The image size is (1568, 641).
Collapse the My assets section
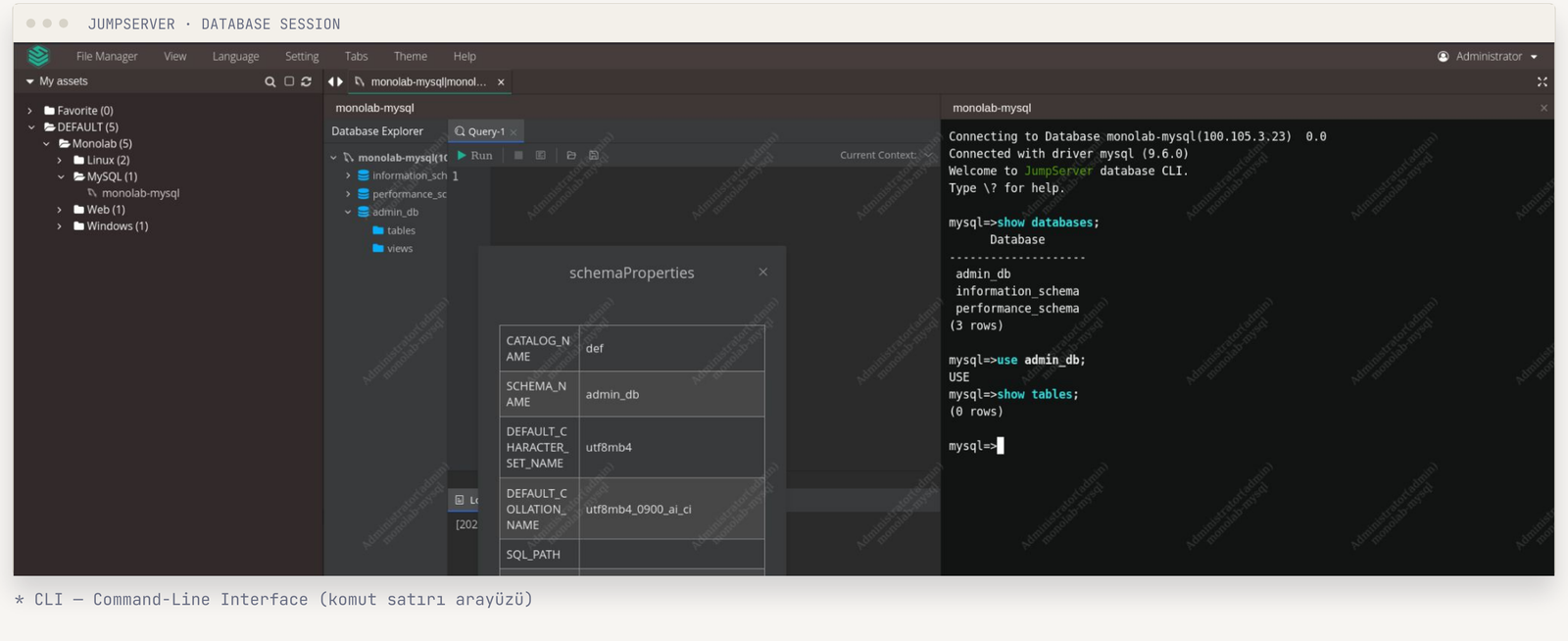point(29,81)
